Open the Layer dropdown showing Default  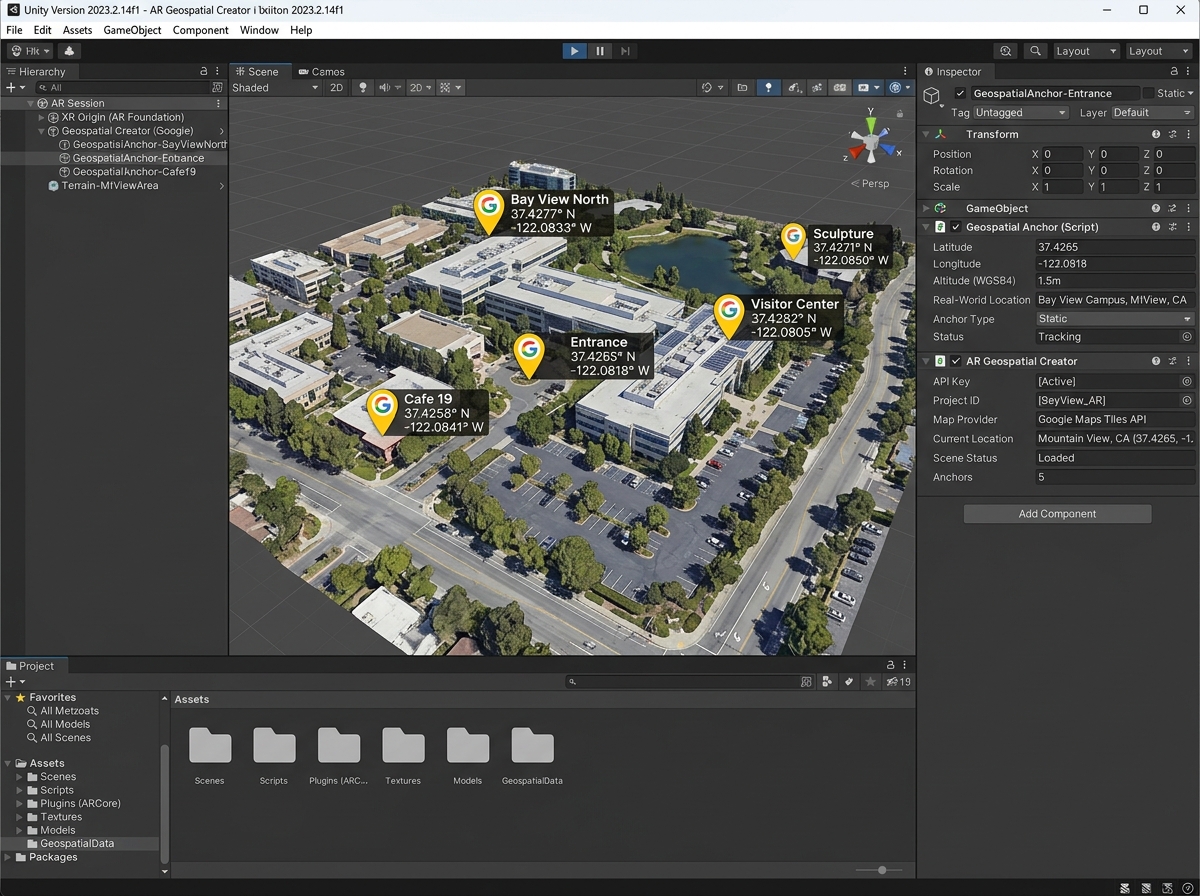(x=1153, y=113)
